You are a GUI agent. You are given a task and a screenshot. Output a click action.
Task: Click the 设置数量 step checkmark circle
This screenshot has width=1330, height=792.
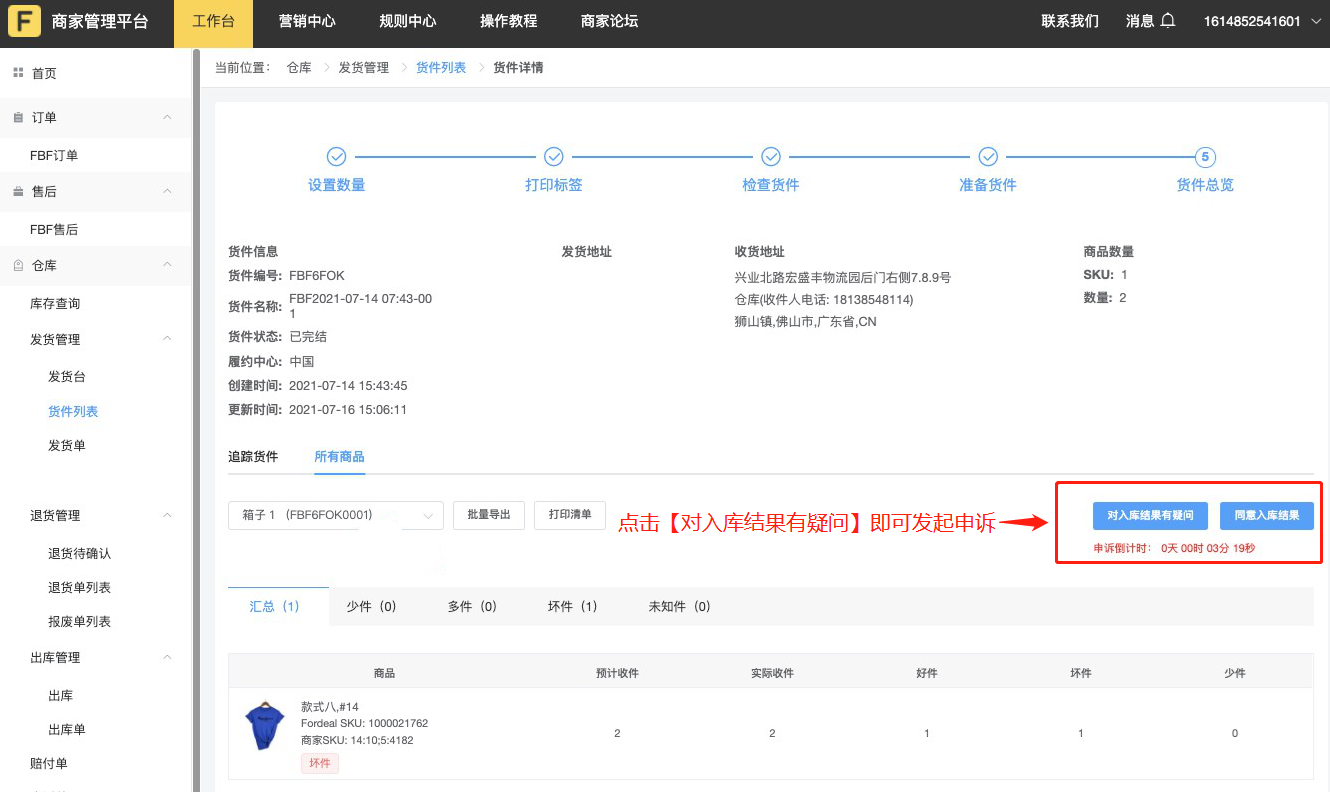pos(336,157)
